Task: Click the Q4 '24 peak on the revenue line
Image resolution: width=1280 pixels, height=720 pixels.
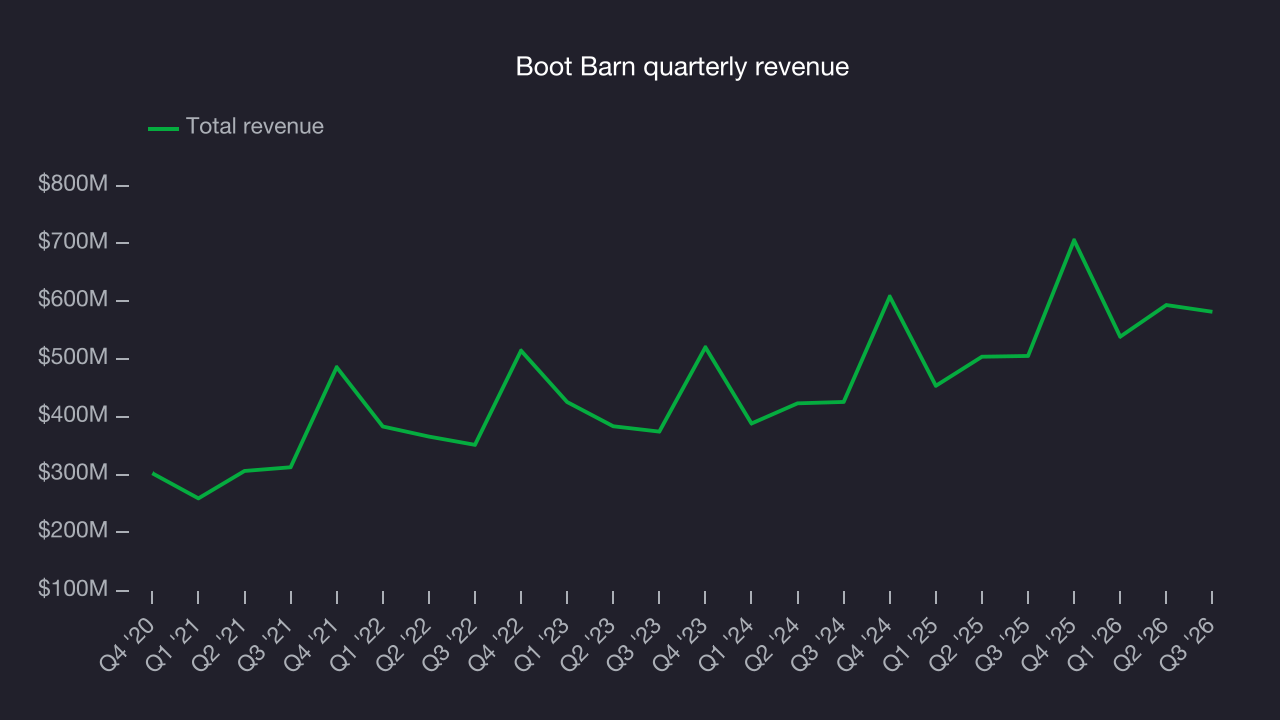Action: 889,296
